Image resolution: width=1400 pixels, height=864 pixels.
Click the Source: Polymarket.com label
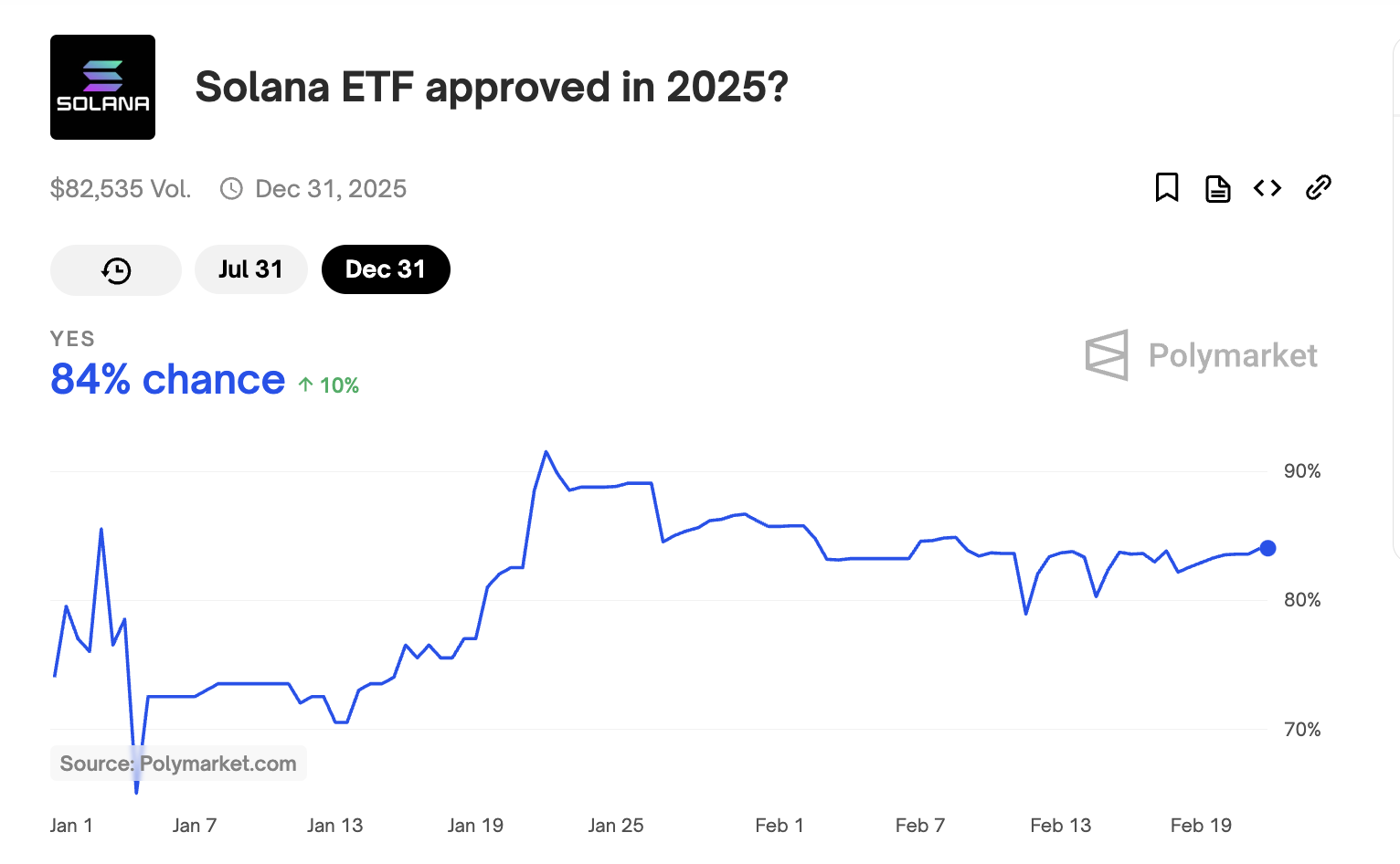point(178,764)
